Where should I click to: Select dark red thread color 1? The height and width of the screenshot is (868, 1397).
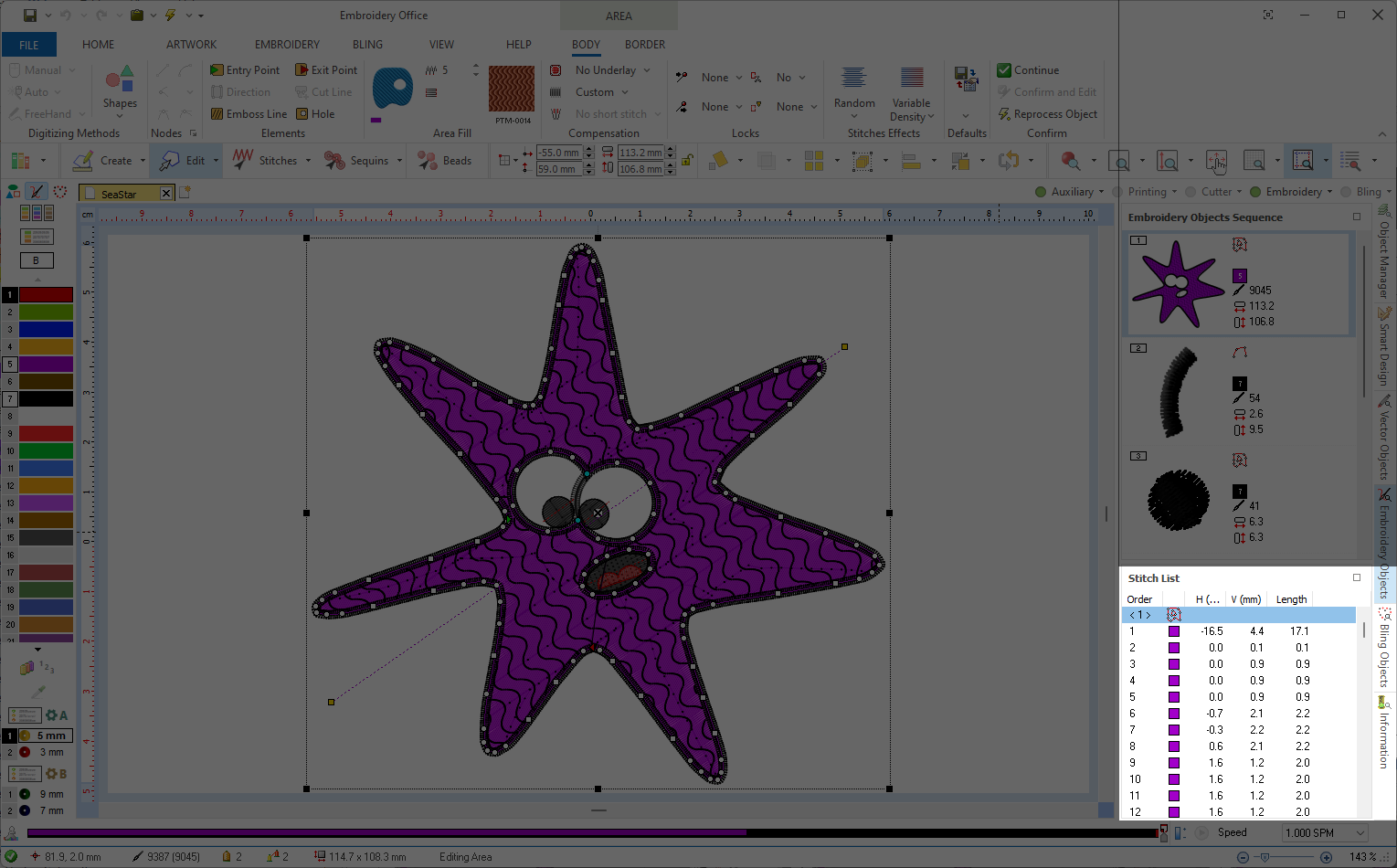(x=46, y=295)
